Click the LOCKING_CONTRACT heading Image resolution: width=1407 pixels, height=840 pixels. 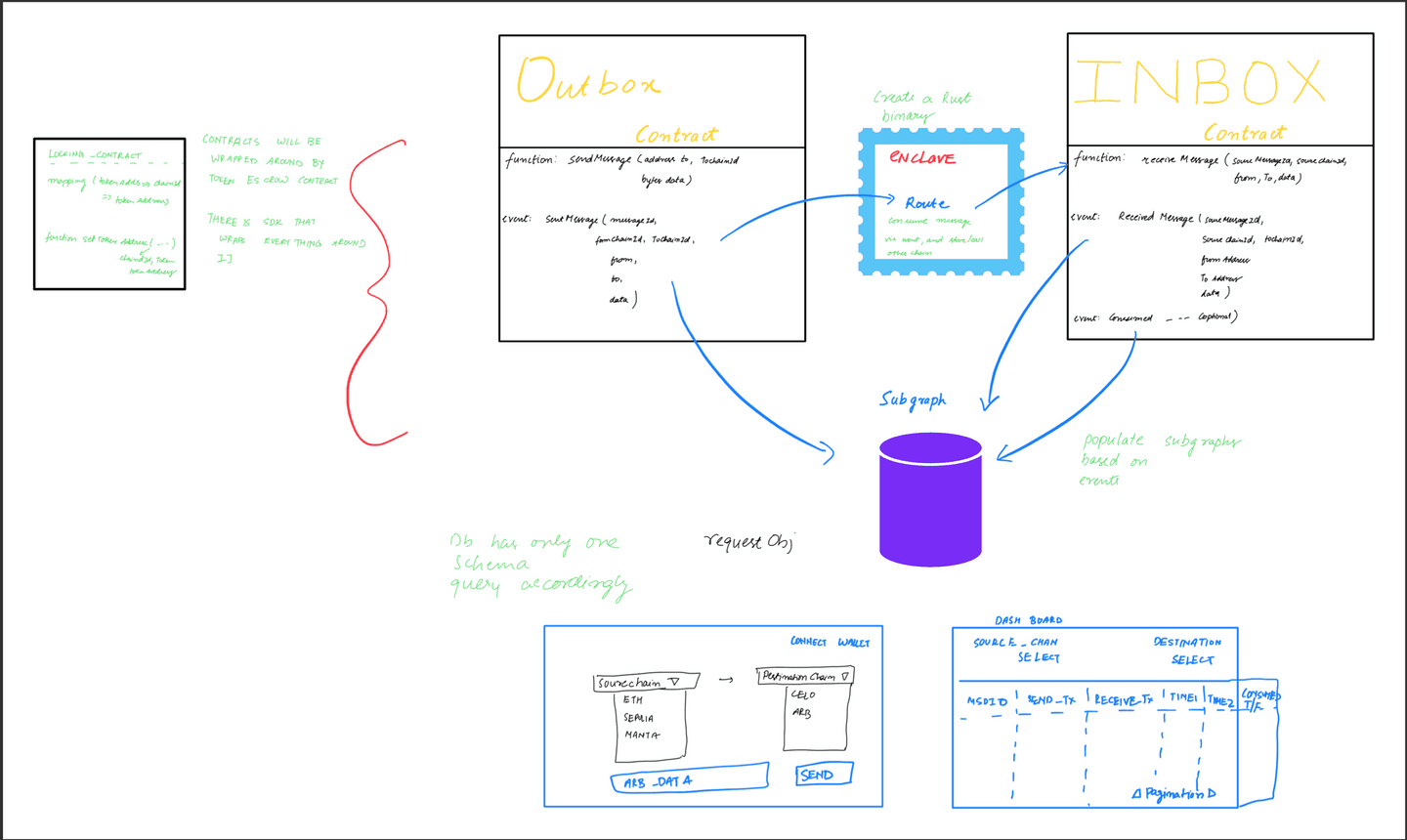(x=95, y=154)
